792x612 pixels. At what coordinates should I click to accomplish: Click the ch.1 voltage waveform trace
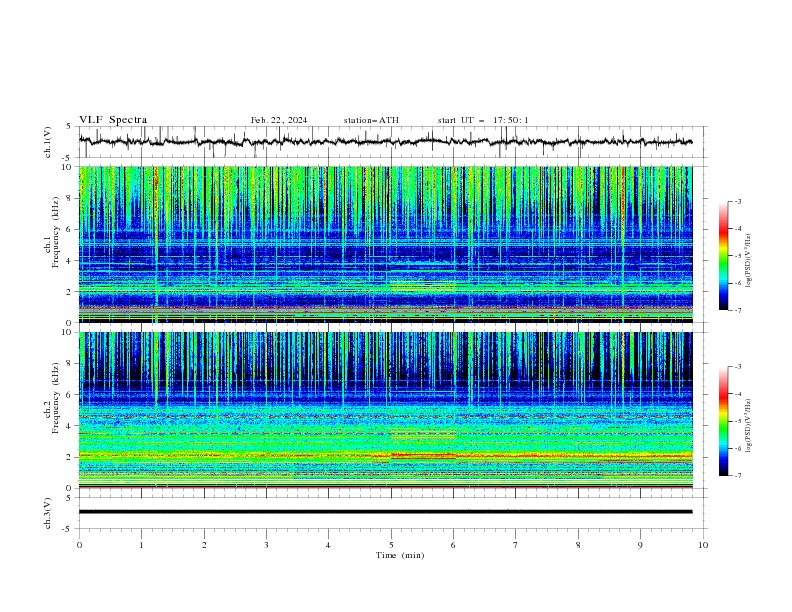point(385,142)
